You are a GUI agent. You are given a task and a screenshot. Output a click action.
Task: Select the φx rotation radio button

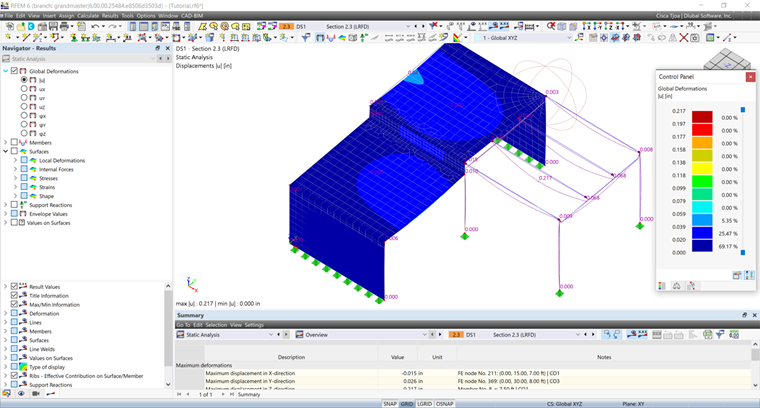[24, 115]
